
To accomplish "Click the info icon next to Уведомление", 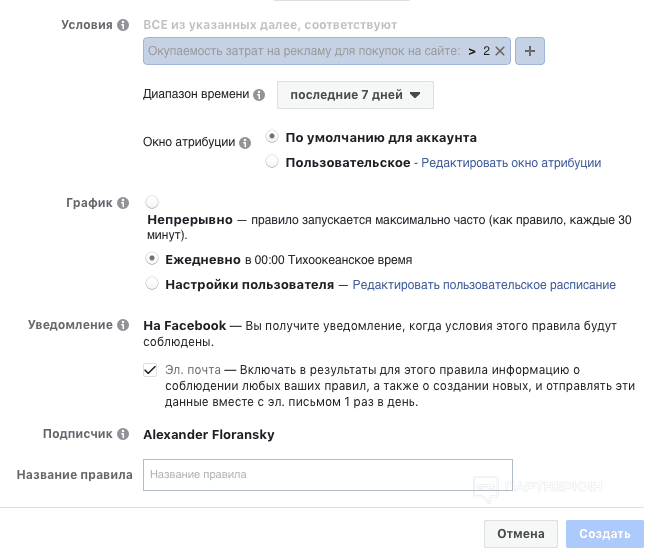I will (122, 325).
